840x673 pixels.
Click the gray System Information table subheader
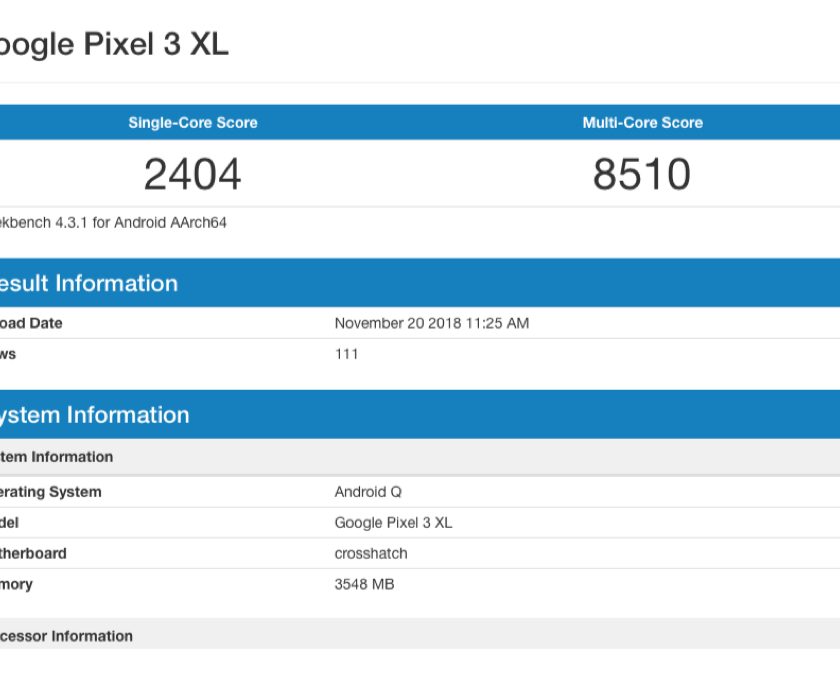(x=56, y=457)
